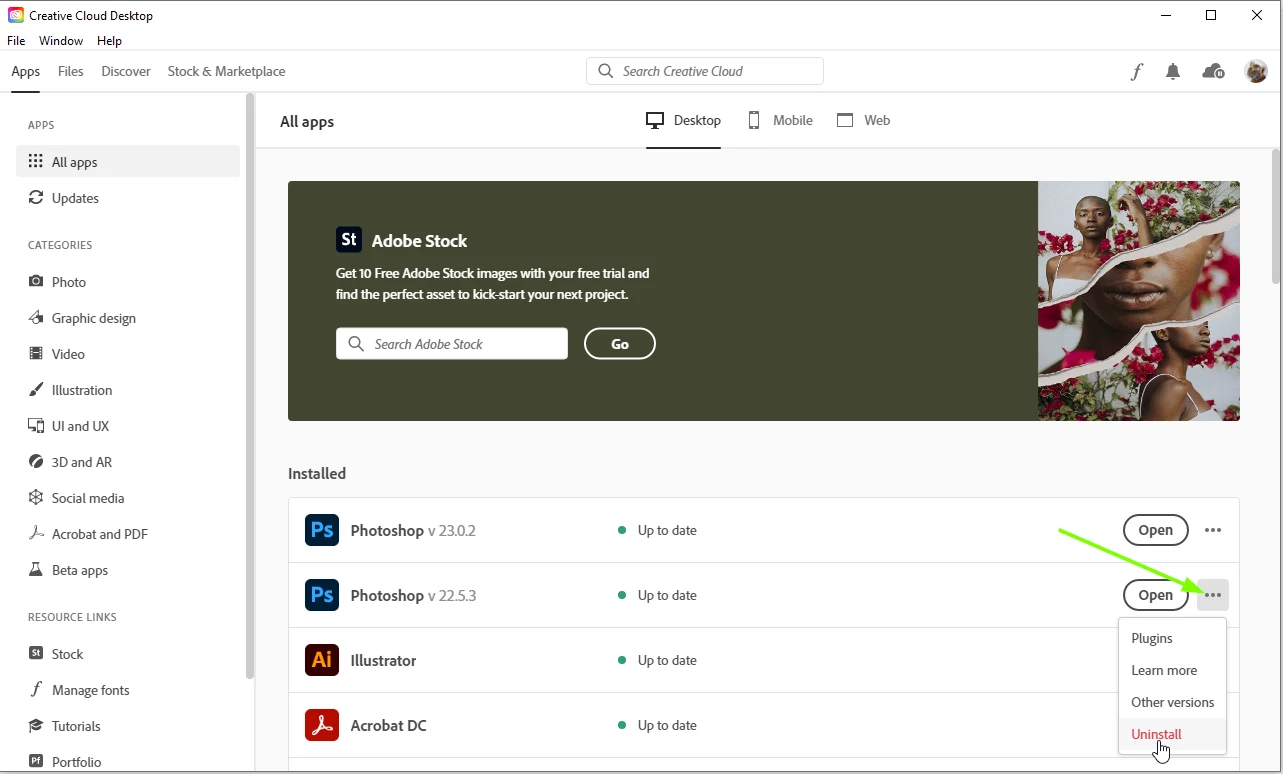The image size is (1283, 774).
Task: Click the Illustrator app icon
Action: coord(322,660)
